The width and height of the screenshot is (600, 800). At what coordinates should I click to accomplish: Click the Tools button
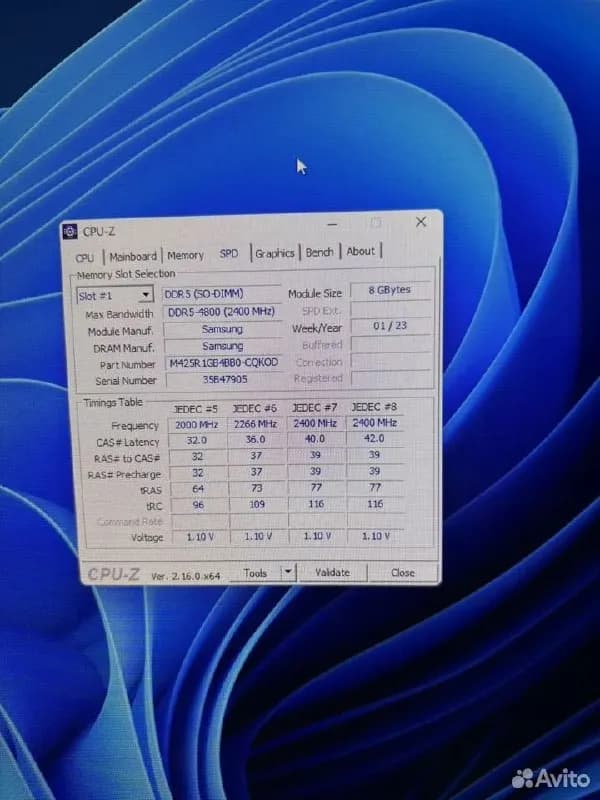[x=255, y=573]
